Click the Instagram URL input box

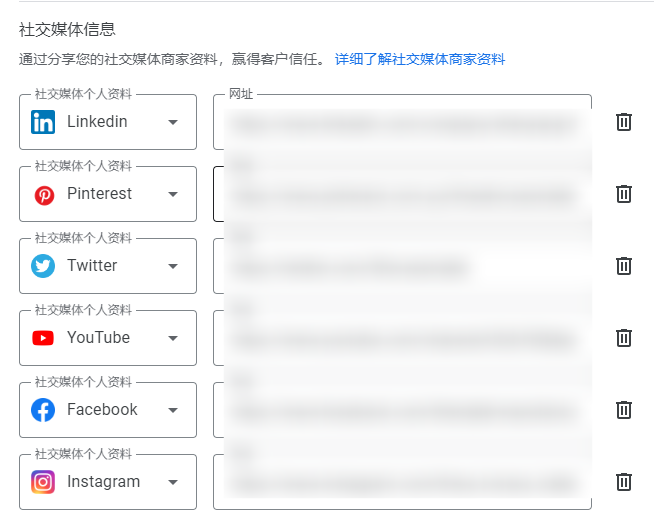(x=402, y=482)
